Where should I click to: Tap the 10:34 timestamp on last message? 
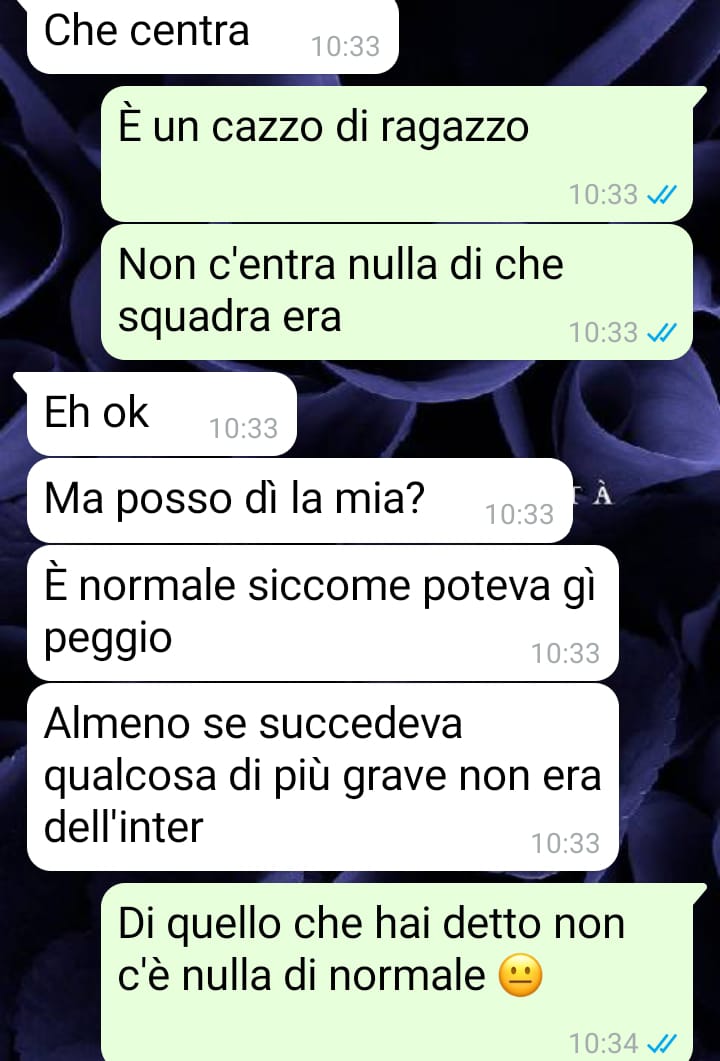pos(604,1043)
